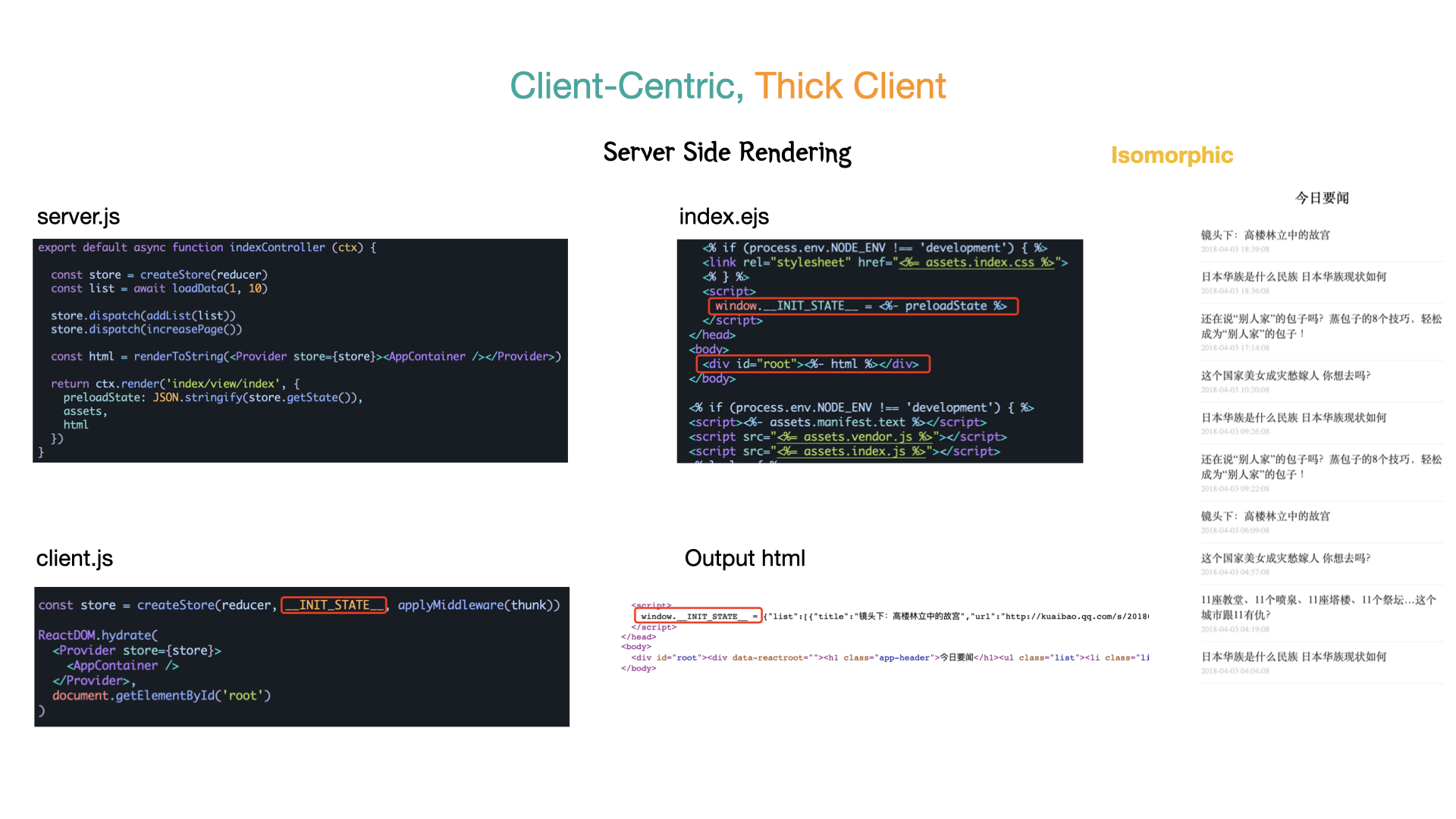This screenshot has height=819, width=1456.
Task: Click "export default async function indexController" line
Action: pos(207,248)
